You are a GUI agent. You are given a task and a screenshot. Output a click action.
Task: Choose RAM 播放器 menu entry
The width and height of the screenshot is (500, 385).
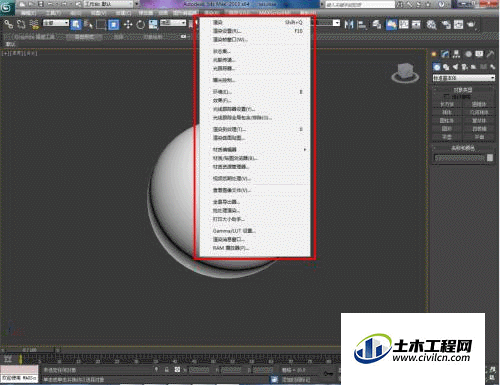(x=255, y=248)
